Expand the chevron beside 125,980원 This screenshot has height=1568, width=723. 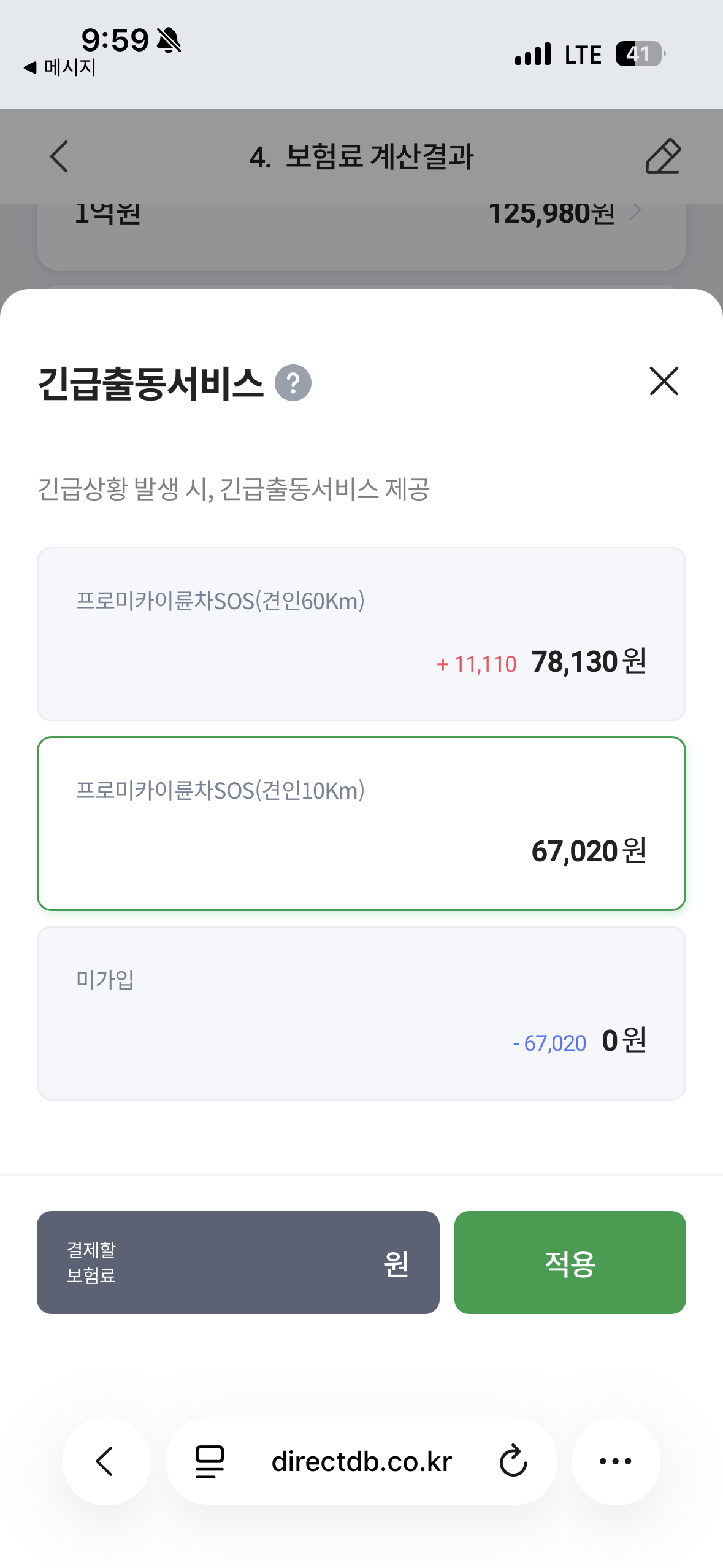pyautogui.click(x=637, y=212)
